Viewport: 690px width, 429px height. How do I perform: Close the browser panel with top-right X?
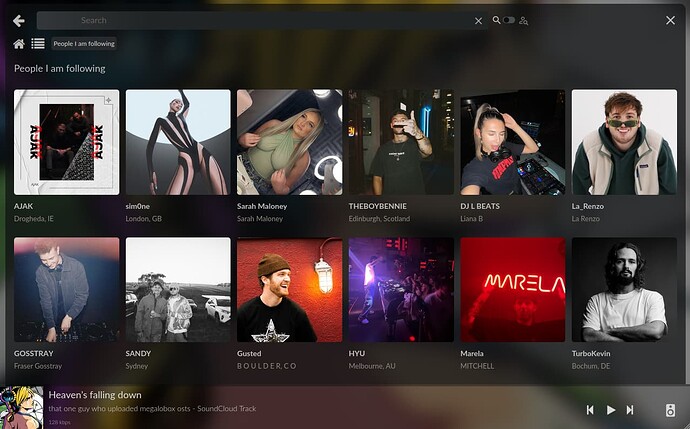[x=670, y=20]
